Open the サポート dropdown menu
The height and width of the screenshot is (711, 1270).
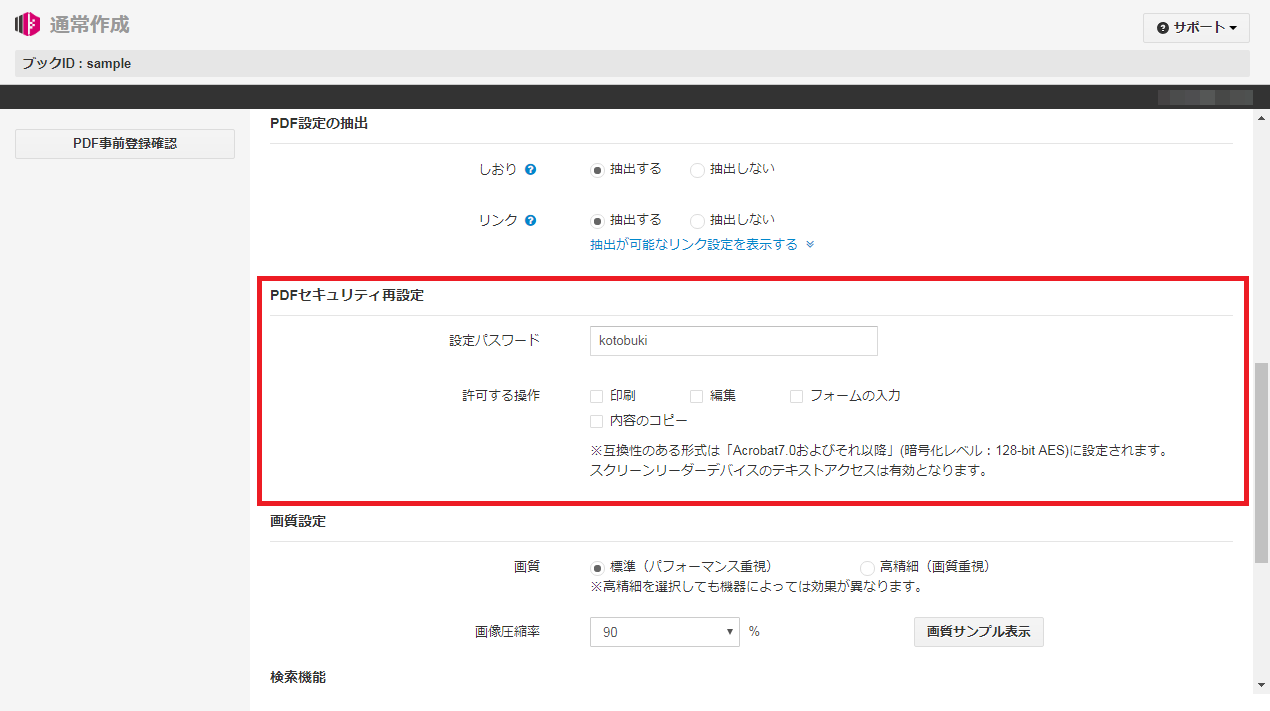1196,28
